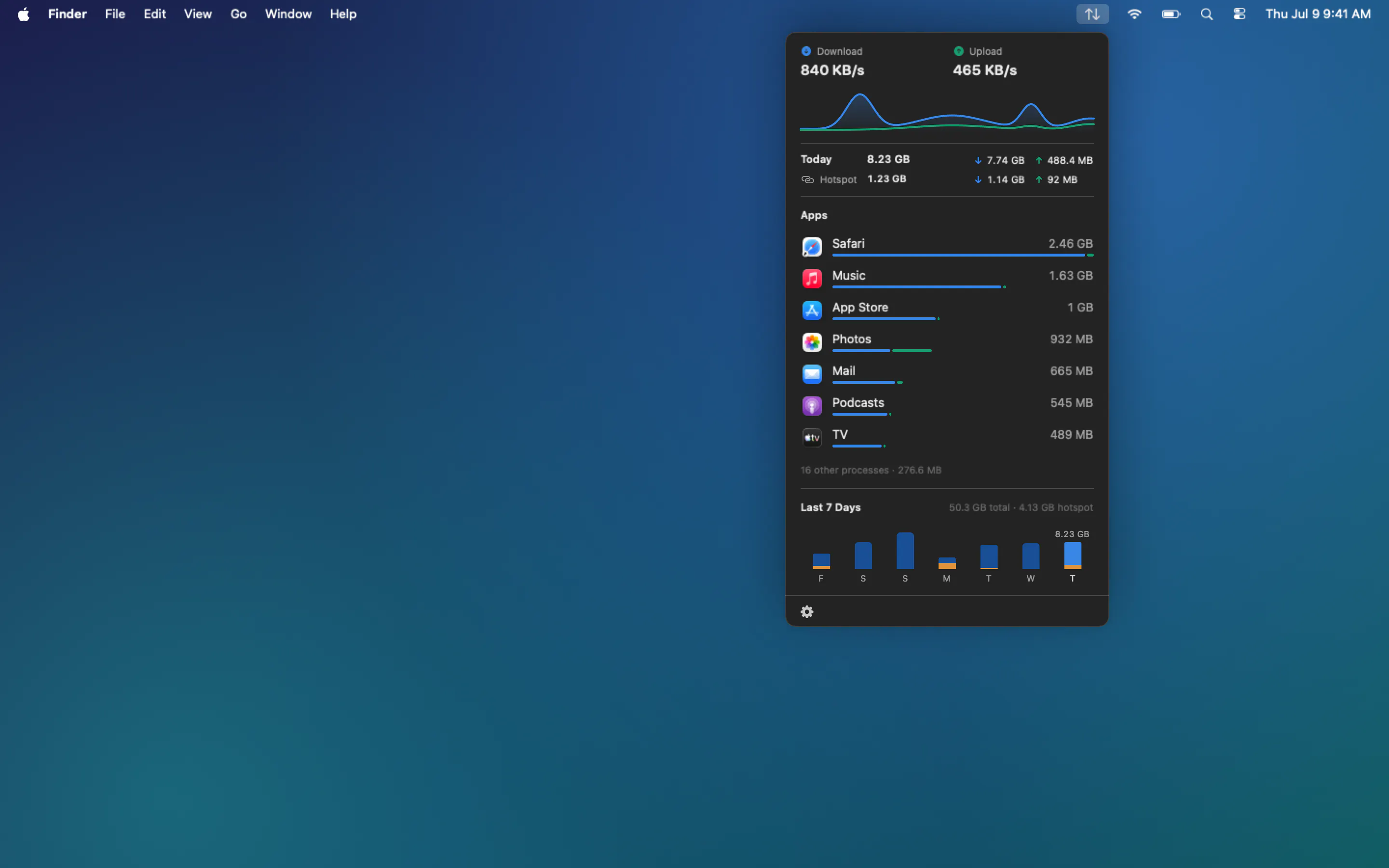Click Safari's 2.46 GB usage value
The height and width of the screenshot is (868, 1389).
1071,244
